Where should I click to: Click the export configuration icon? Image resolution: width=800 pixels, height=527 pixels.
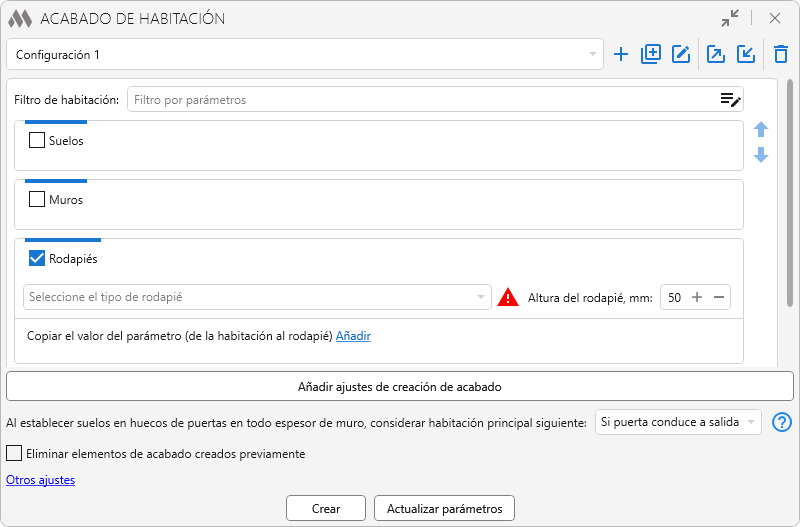716,55
